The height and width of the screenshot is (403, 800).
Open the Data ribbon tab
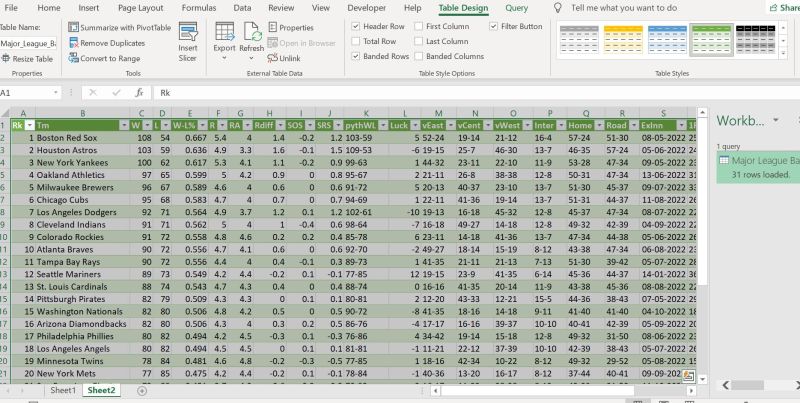pyautogui.click(x=242, y=8)
